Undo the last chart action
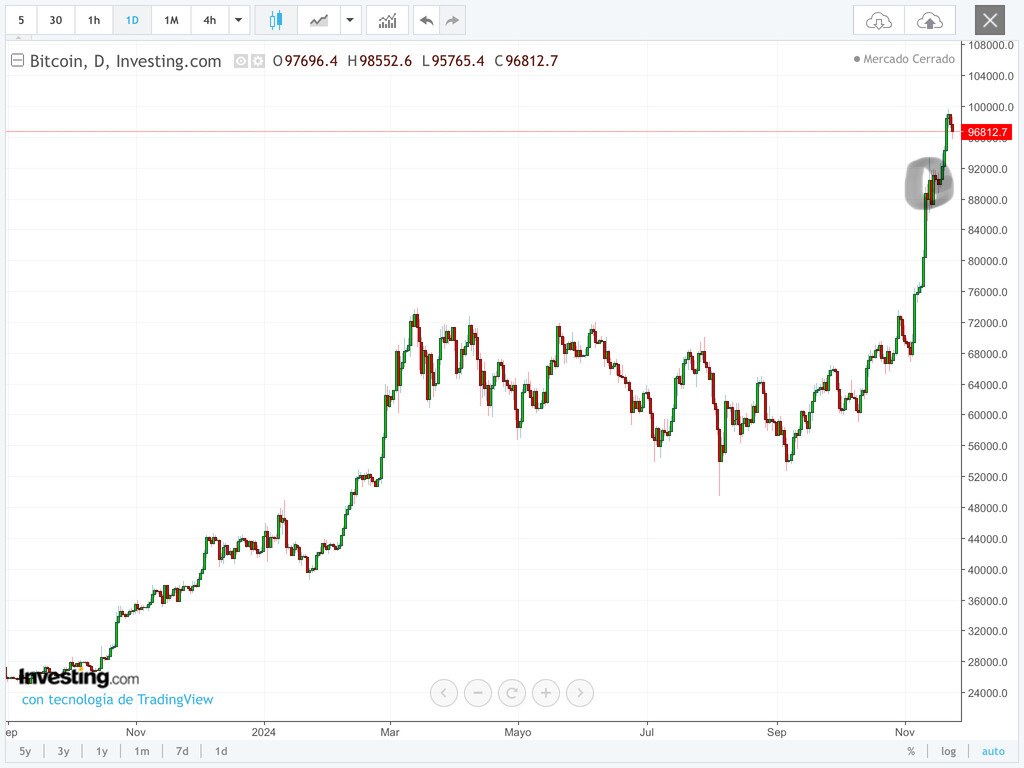1024x768 pixels. (x=426, y=20)
